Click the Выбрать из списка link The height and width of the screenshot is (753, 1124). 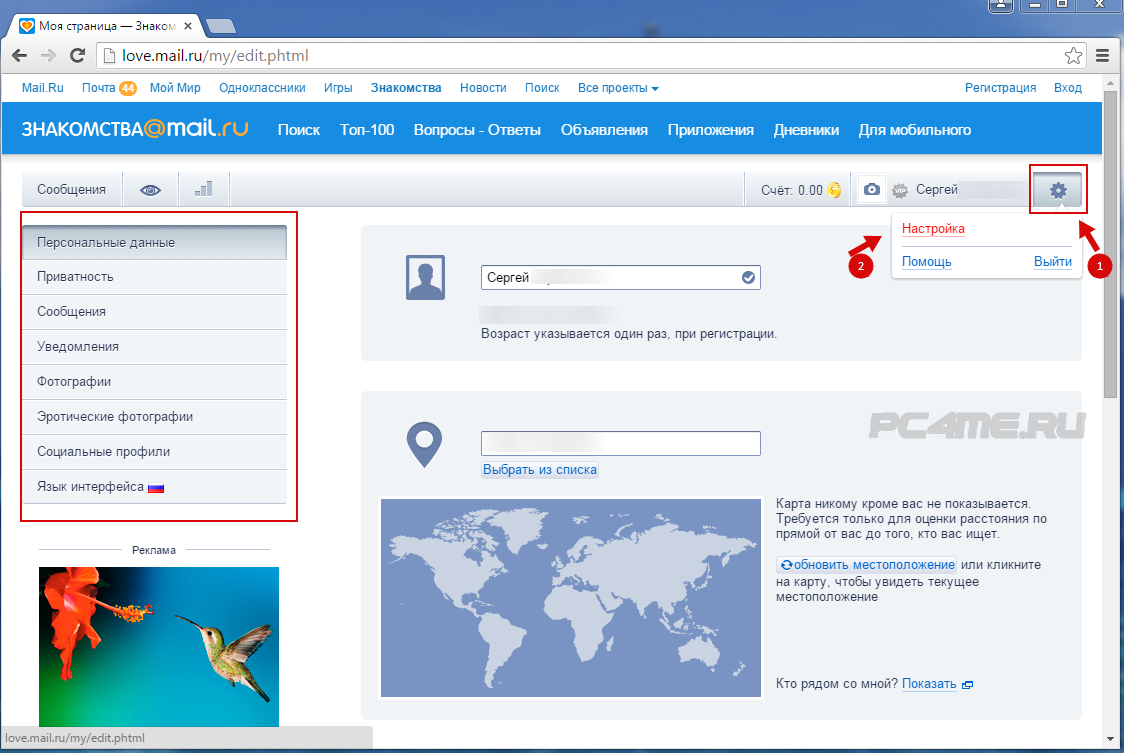(x=540, y=470)
